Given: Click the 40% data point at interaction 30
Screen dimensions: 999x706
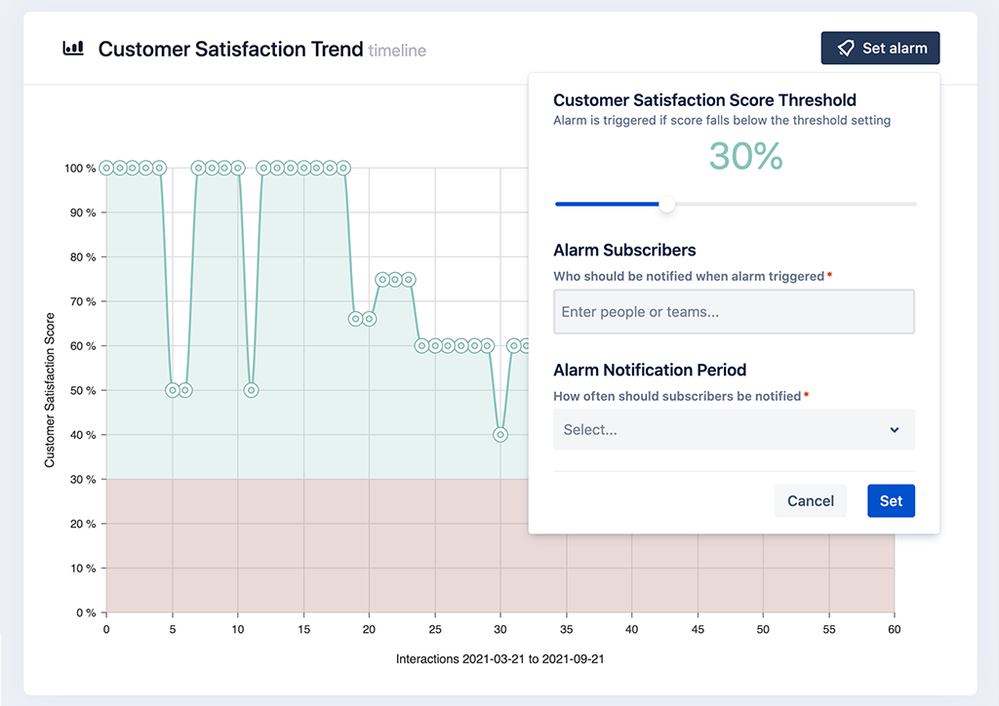Looking at the screenshot, I should coord(500,435).
